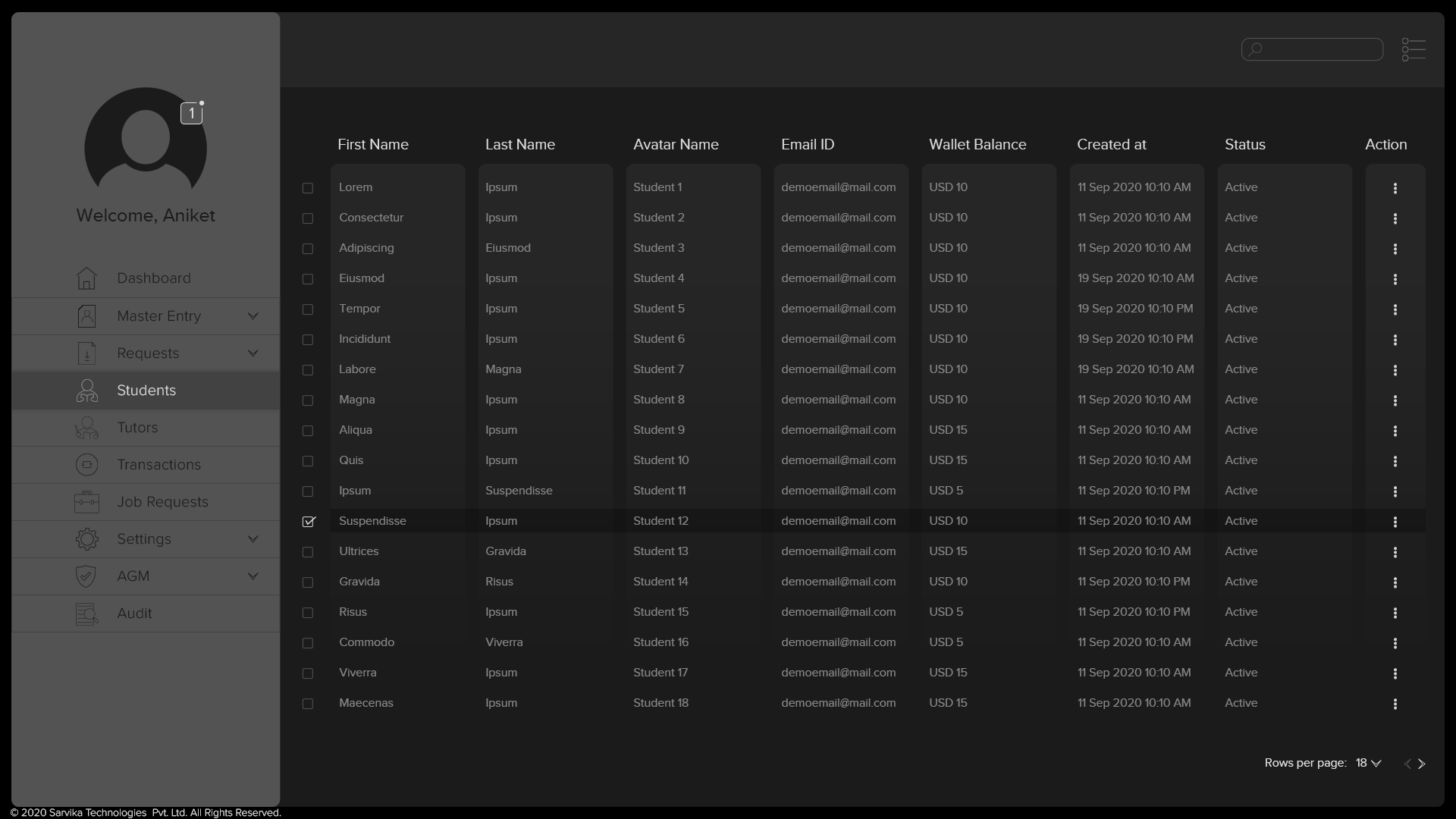
Task: Click the Requests document icon
Action: click(86, 353)
